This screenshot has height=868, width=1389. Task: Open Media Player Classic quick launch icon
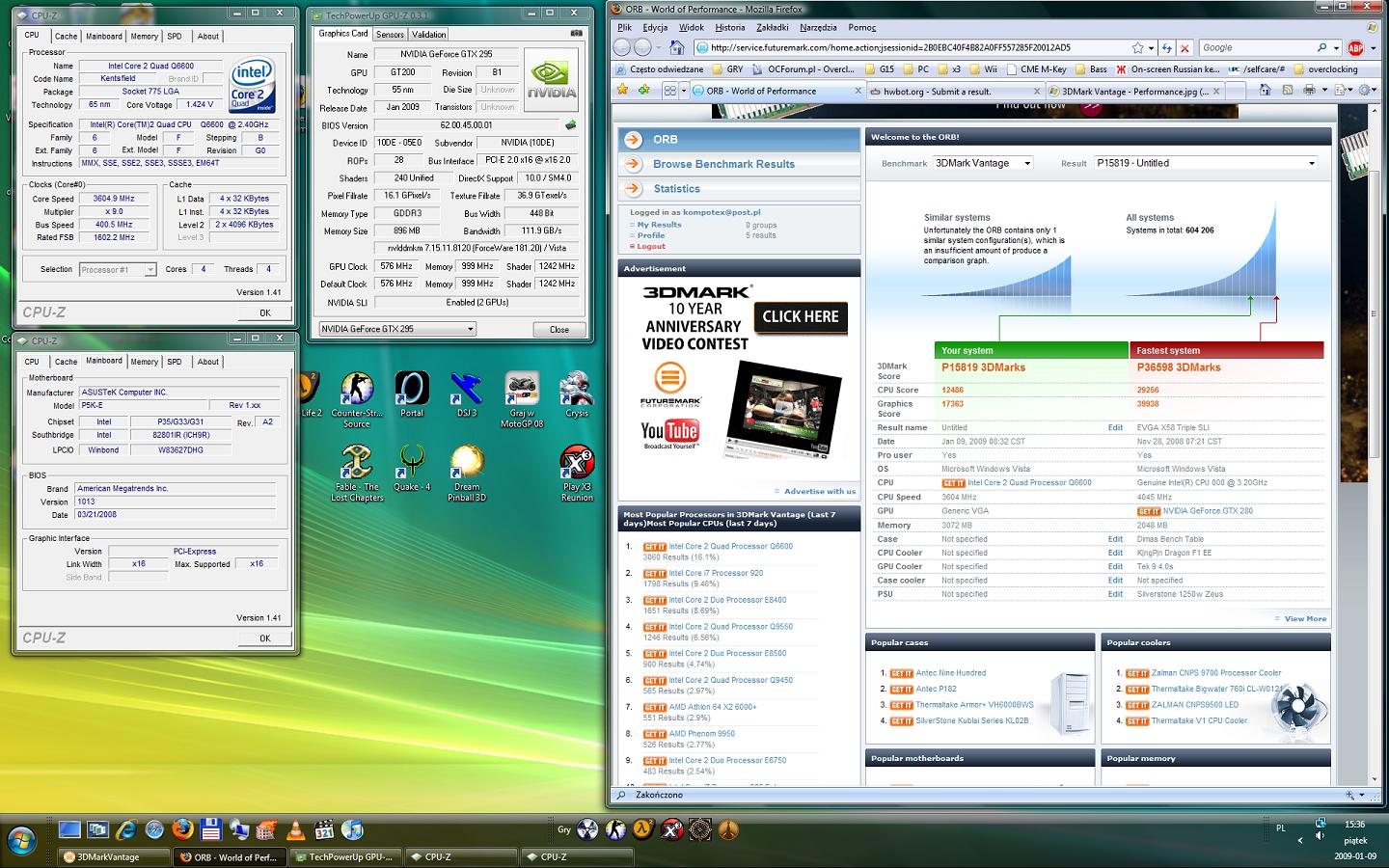324,829
